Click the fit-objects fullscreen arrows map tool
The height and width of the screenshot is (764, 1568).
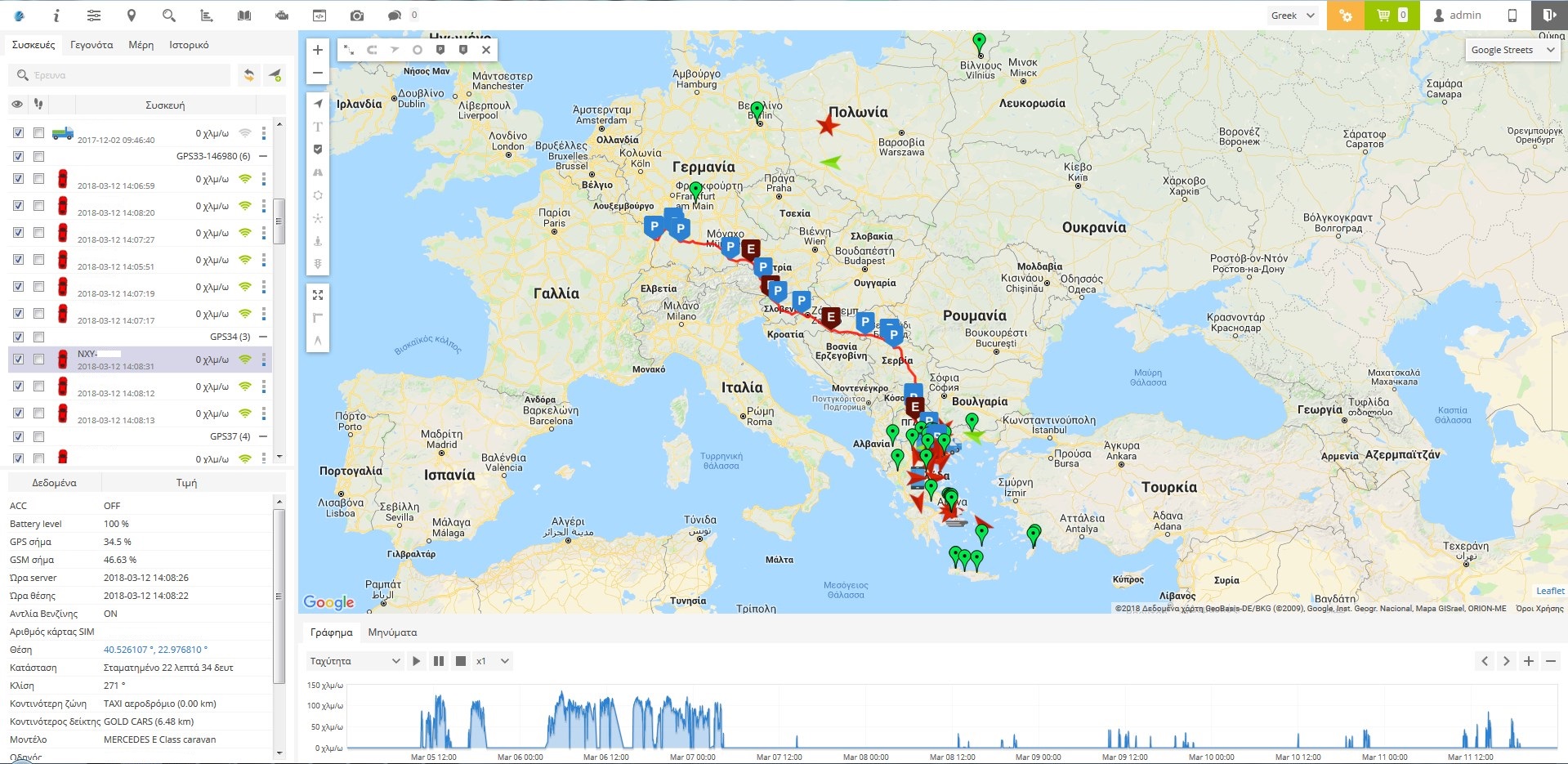click(x=318, y=295)
